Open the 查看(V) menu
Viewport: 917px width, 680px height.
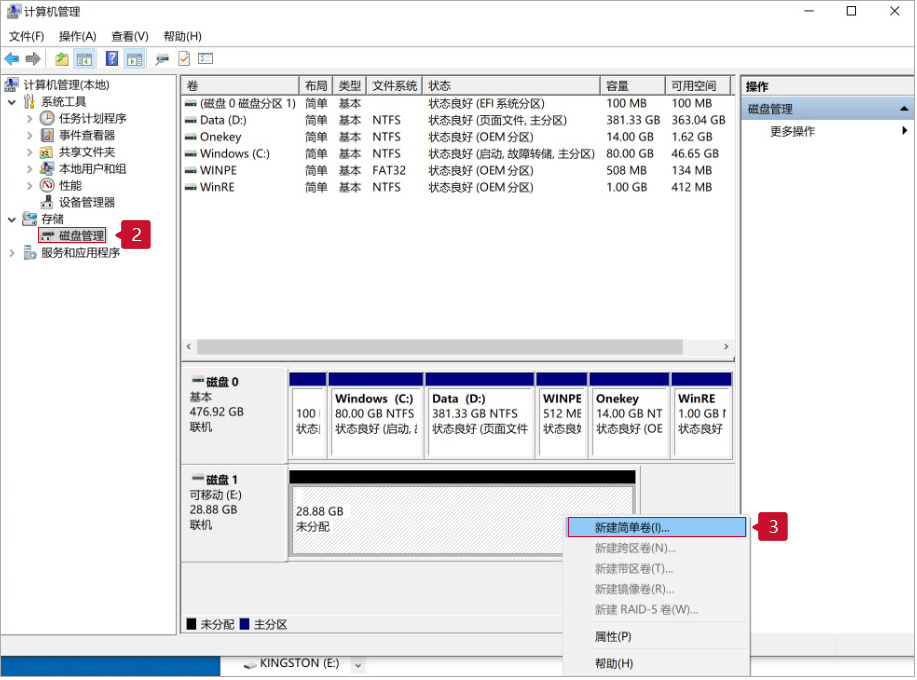[x=130, y=36]
